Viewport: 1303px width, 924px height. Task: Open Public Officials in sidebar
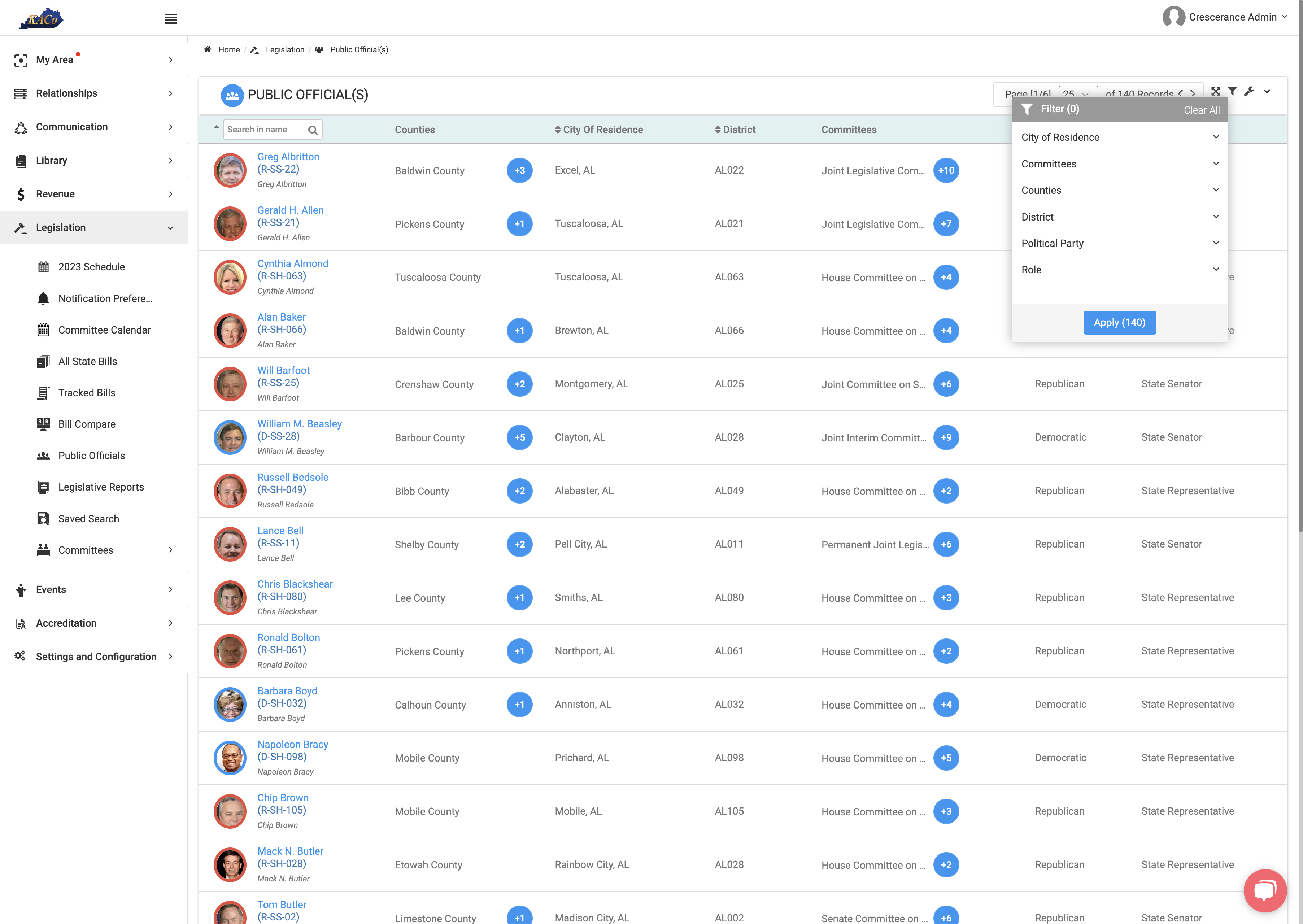[92, 455]
